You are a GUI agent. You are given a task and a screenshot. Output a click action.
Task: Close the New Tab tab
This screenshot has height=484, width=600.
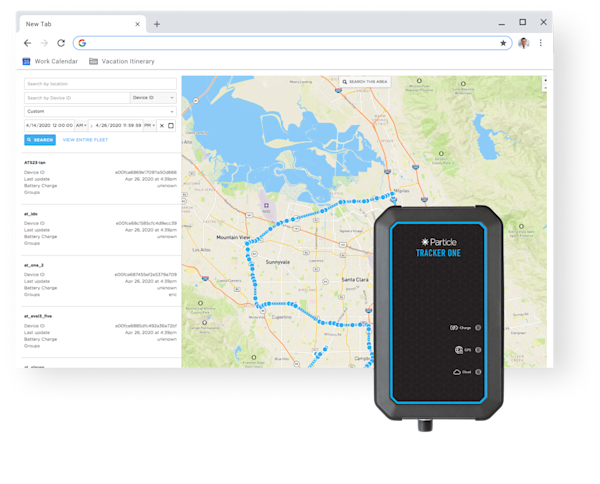tap(137, 24)
